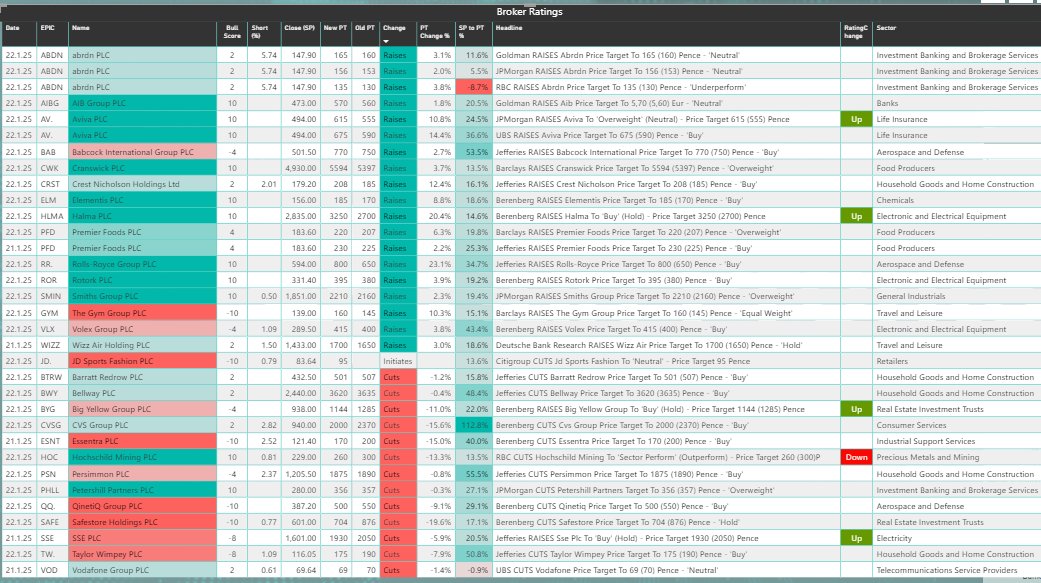This screenshot has height=583, width=1041.
Task: Select the Rolls-Royce Group PLC cell
Action: tap(142, 264)
